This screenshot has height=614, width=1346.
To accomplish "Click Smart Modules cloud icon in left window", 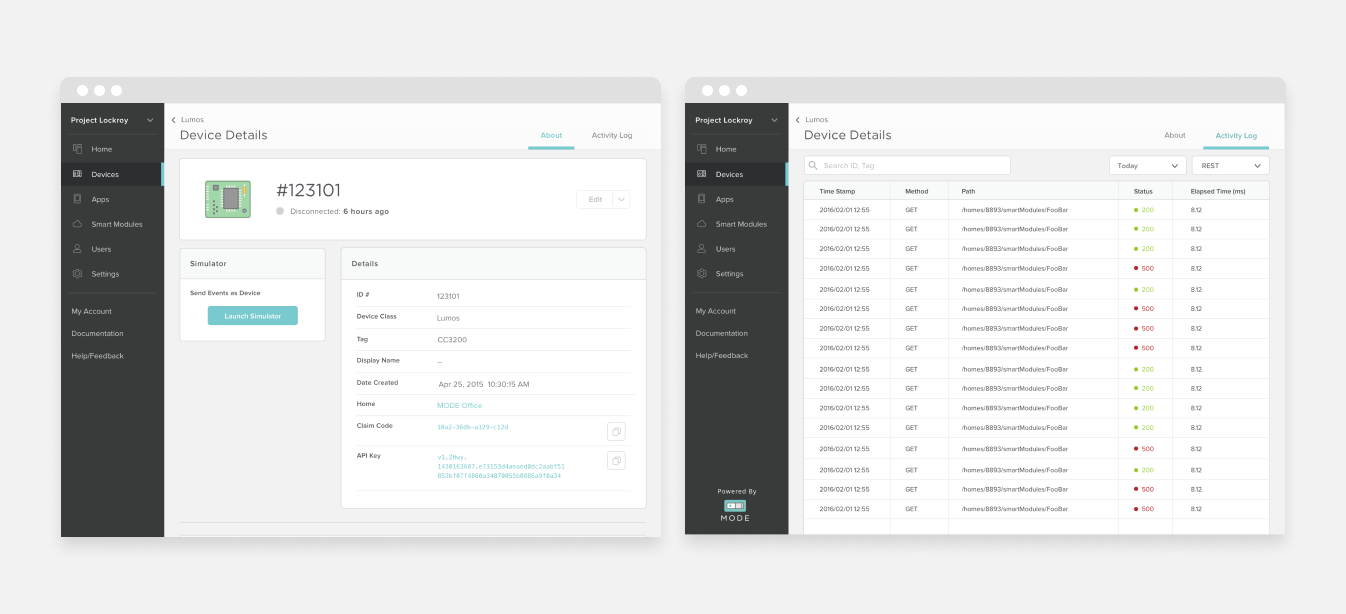I will coord(77,224).
